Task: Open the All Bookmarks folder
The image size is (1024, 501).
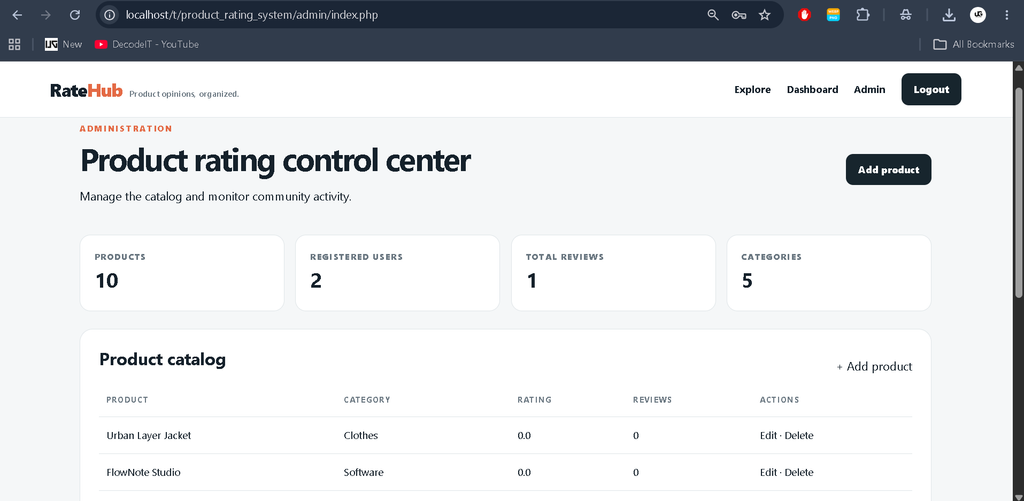Action: coord(973,44)
